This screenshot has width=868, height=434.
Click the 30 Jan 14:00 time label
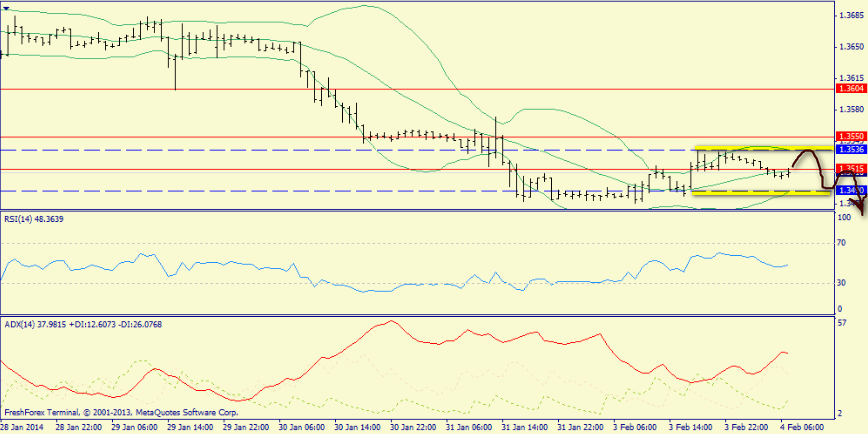tap(356, 428)
